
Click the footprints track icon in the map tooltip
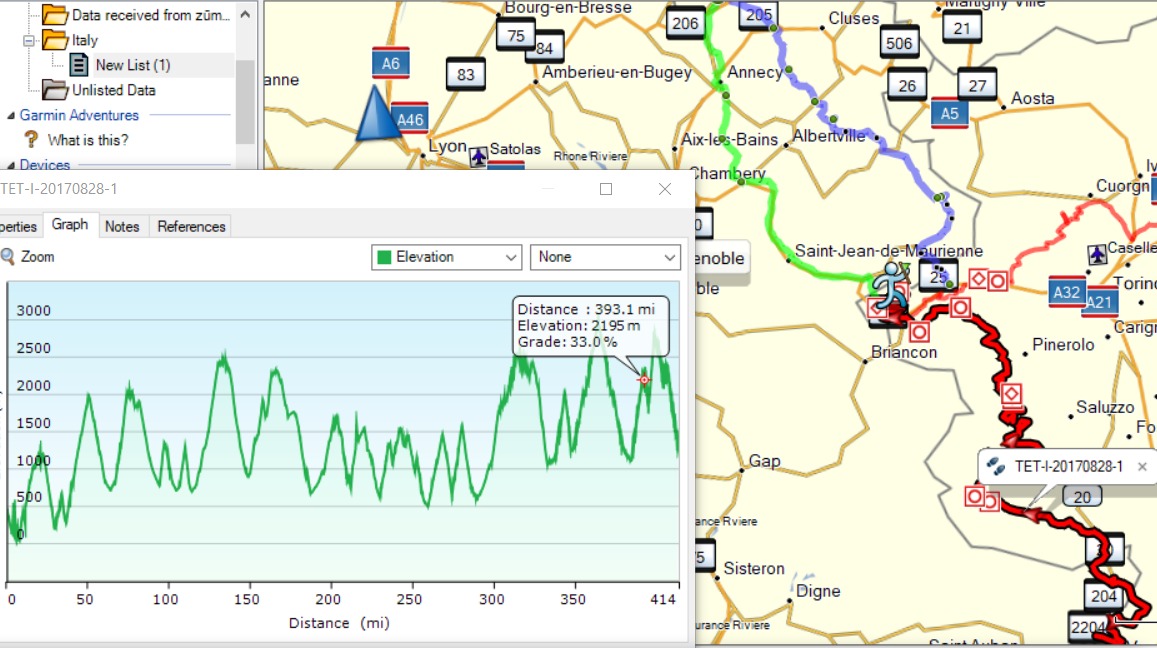(x=995, y=466)
